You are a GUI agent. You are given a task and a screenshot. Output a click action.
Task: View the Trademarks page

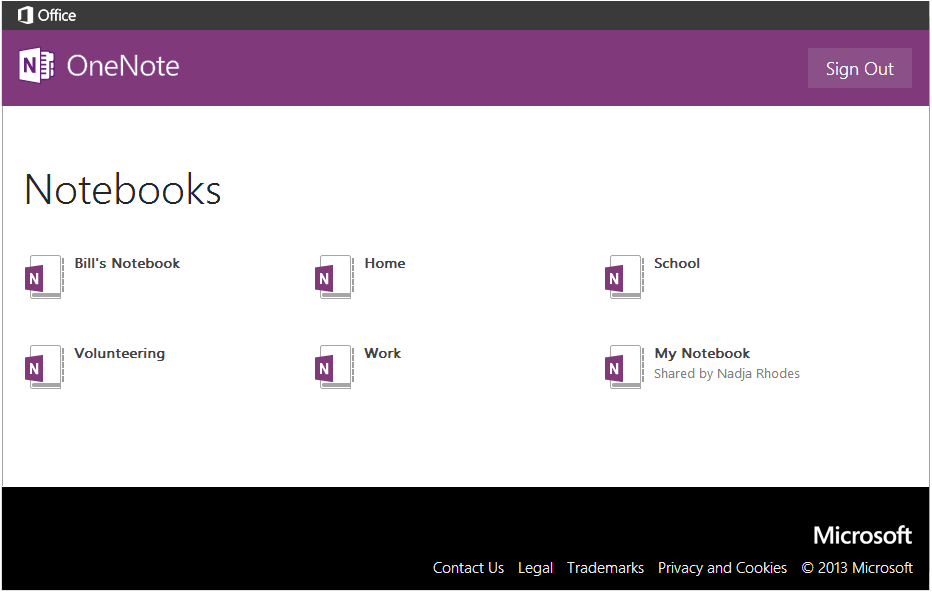coord(605,567)
